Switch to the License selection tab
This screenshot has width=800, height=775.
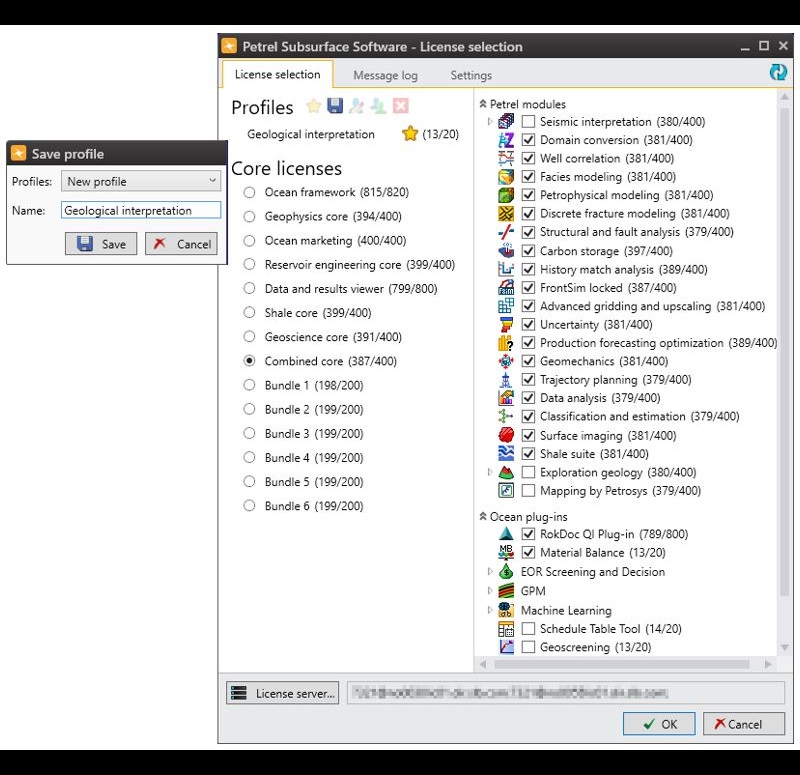click(278, 74)
